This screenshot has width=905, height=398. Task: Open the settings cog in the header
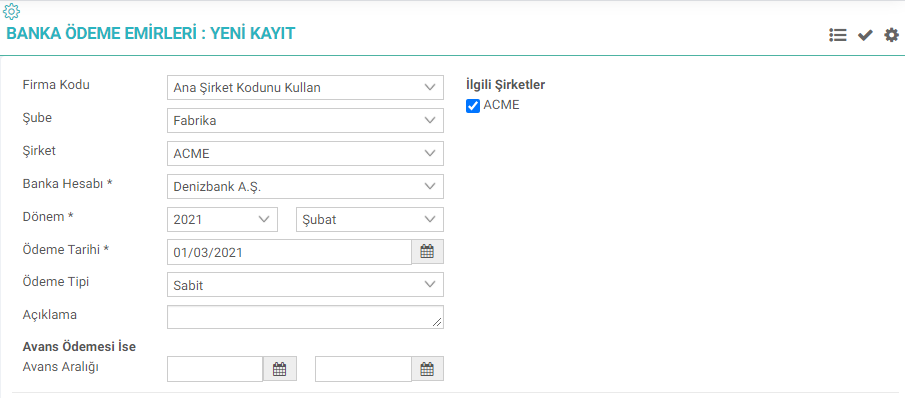[892, 35]
